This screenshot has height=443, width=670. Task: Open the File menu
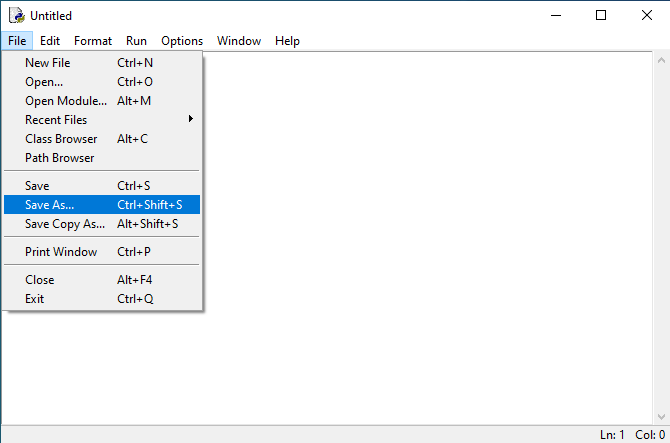[17, 41]
